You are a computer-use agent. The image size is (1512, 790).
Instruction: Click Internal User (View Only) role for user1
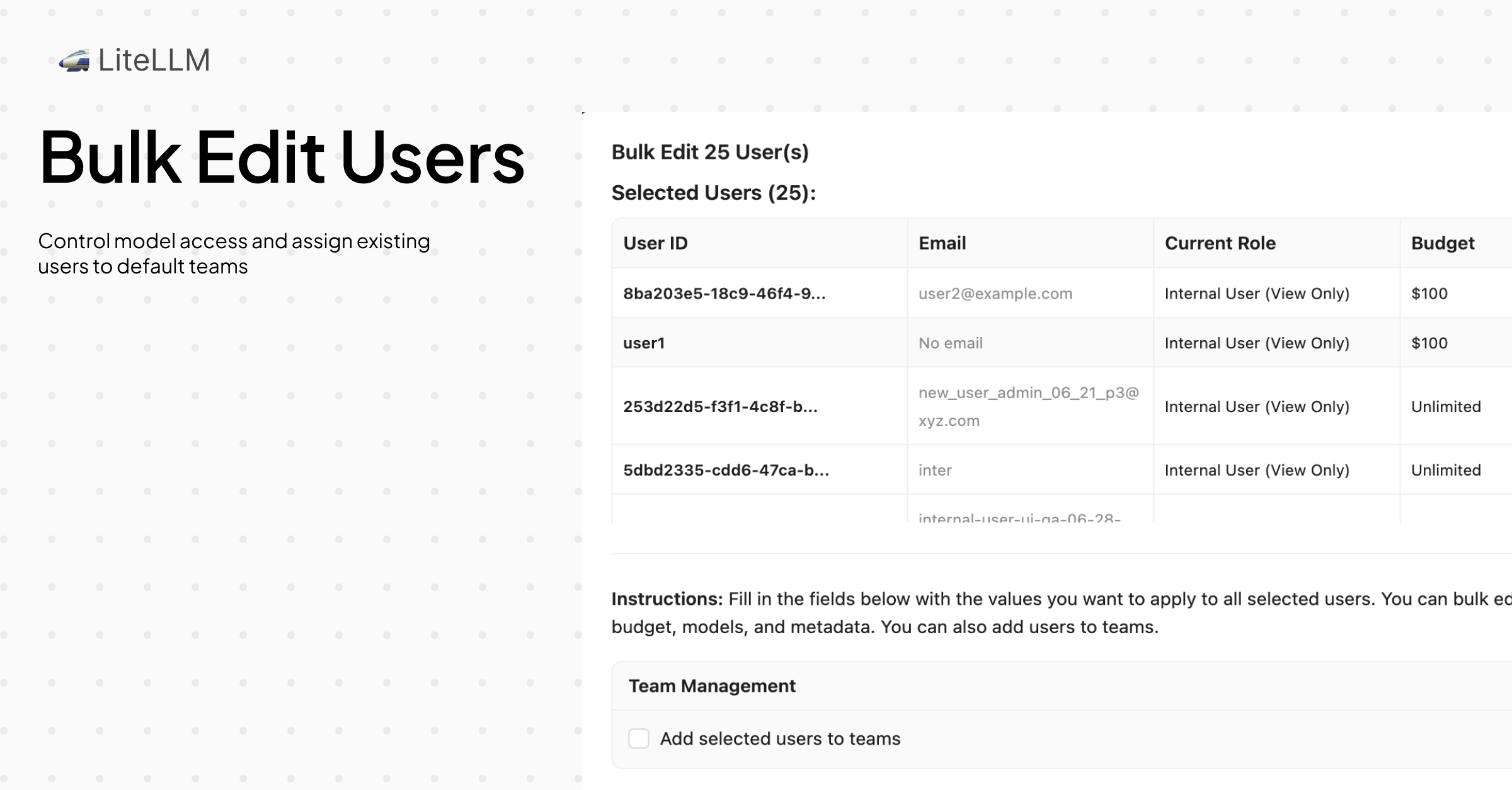click(1256, 343)
